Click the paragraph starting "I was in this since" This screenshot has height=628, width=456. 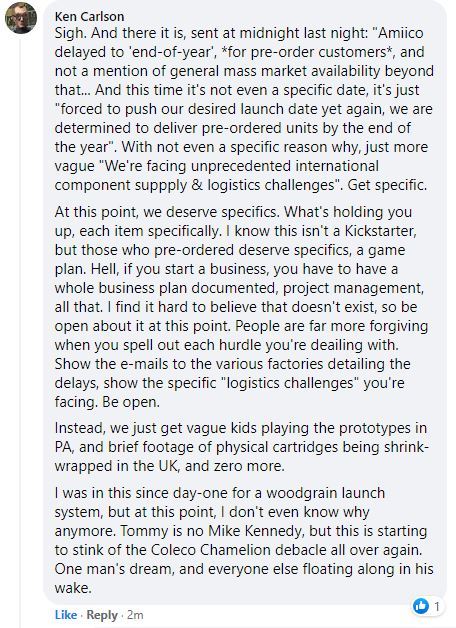tap(244, 540)
